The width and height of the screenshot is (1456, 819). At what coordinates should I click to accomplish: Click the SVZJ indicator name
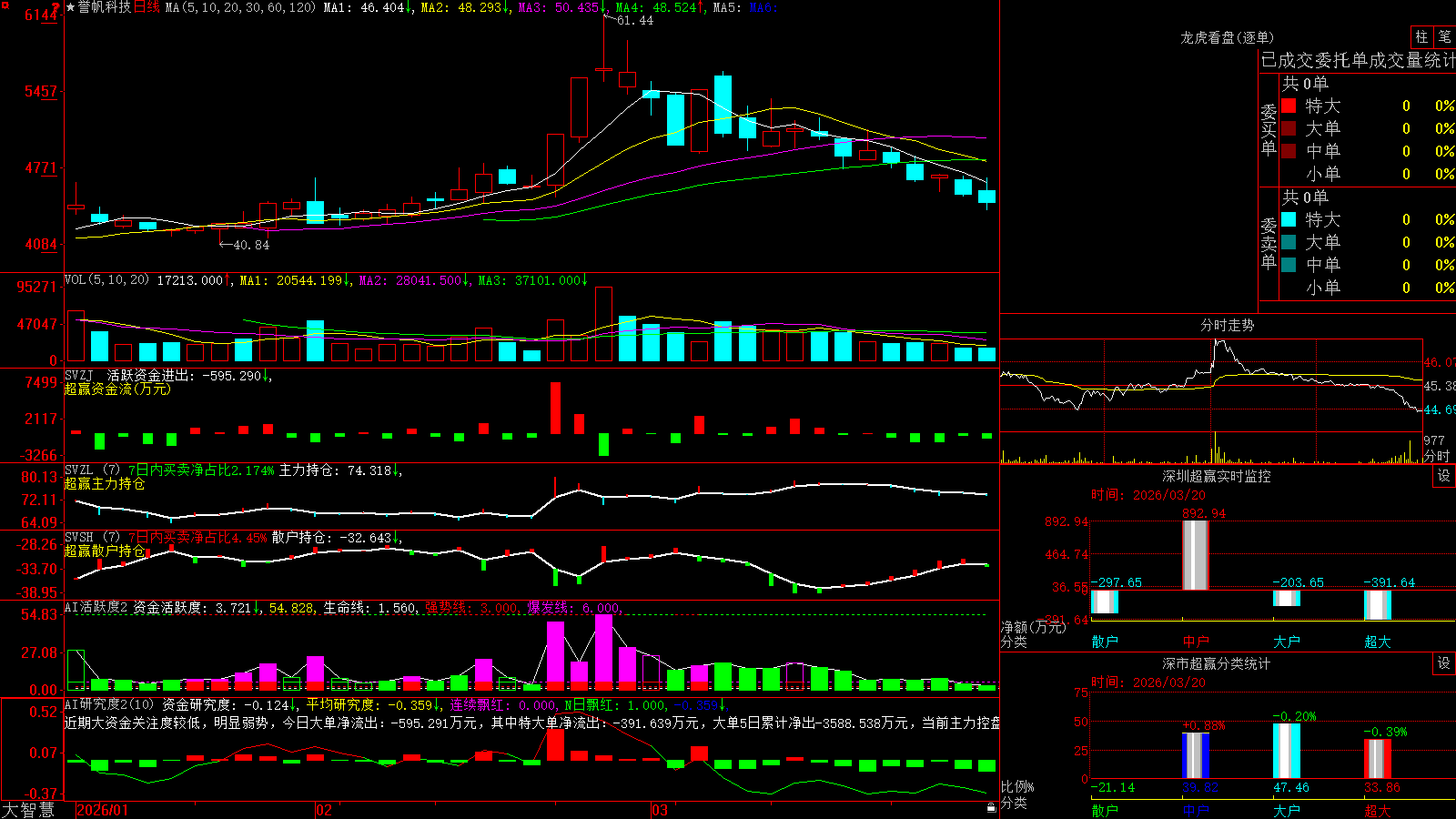(79, 375)
